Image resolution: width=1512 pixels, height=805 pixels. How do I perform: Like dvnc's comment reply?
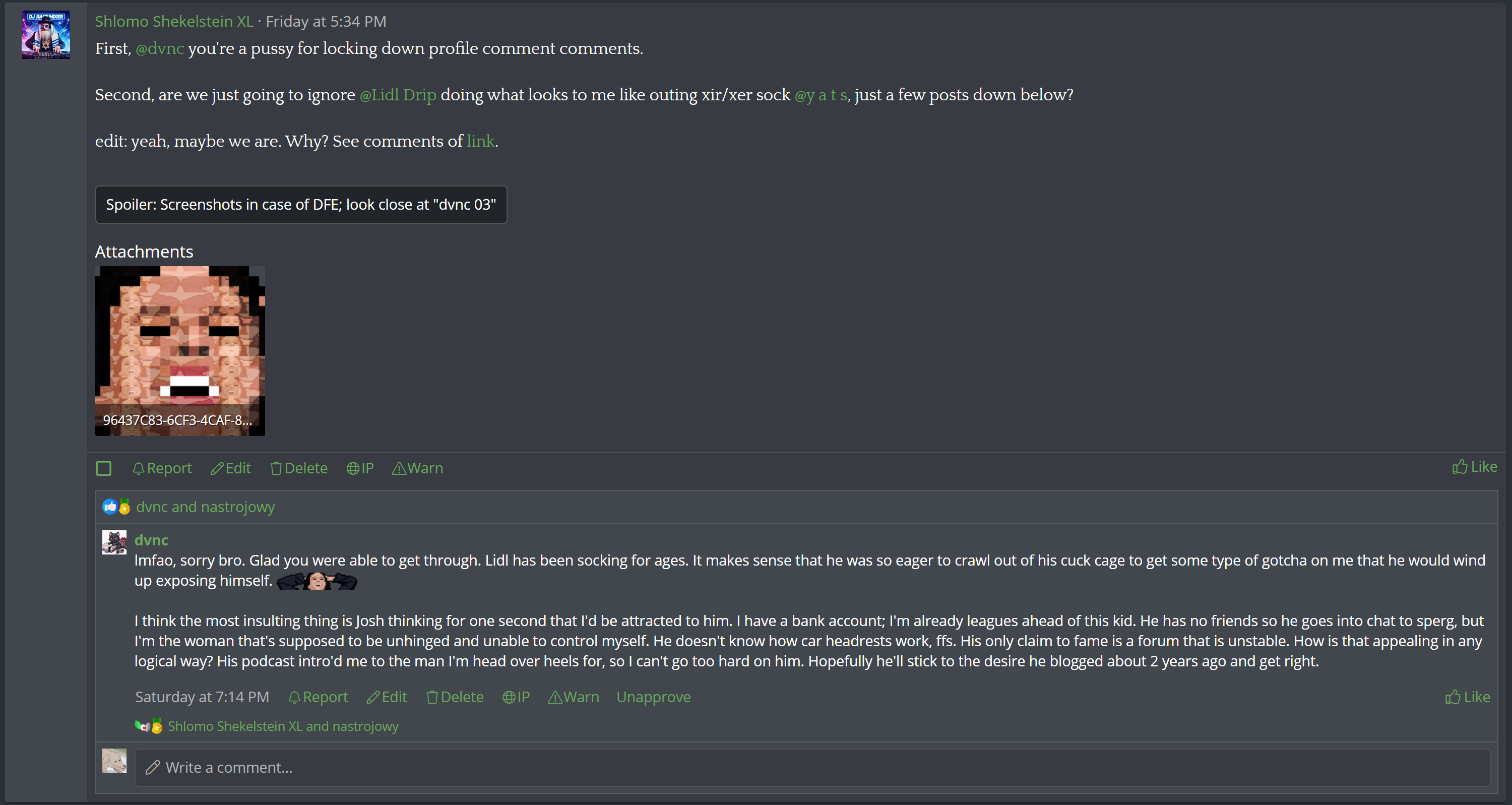[1467, 697]
